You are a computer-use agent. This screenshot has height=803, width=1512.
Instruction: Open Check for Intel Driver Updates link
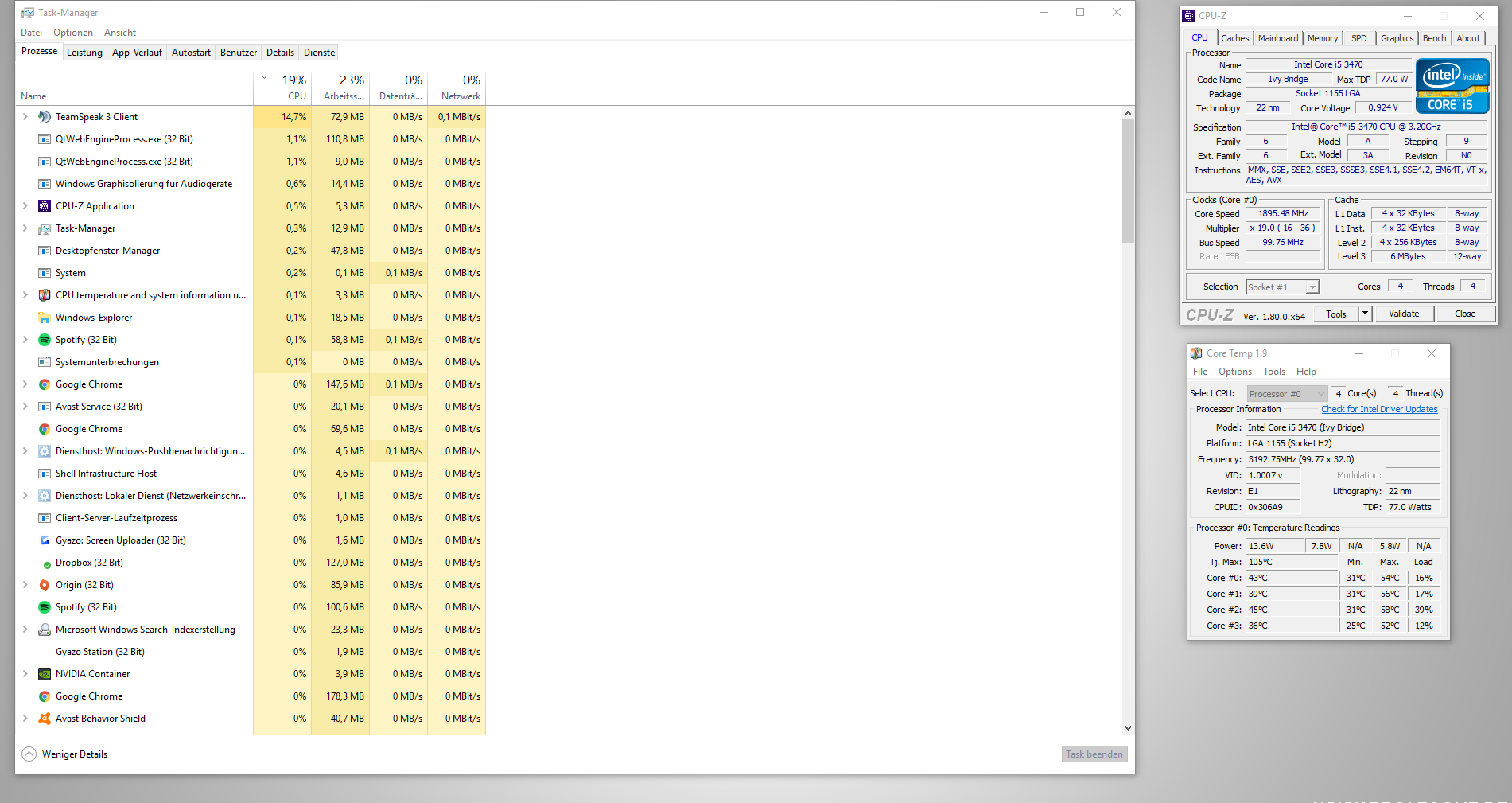(1379, 409)
